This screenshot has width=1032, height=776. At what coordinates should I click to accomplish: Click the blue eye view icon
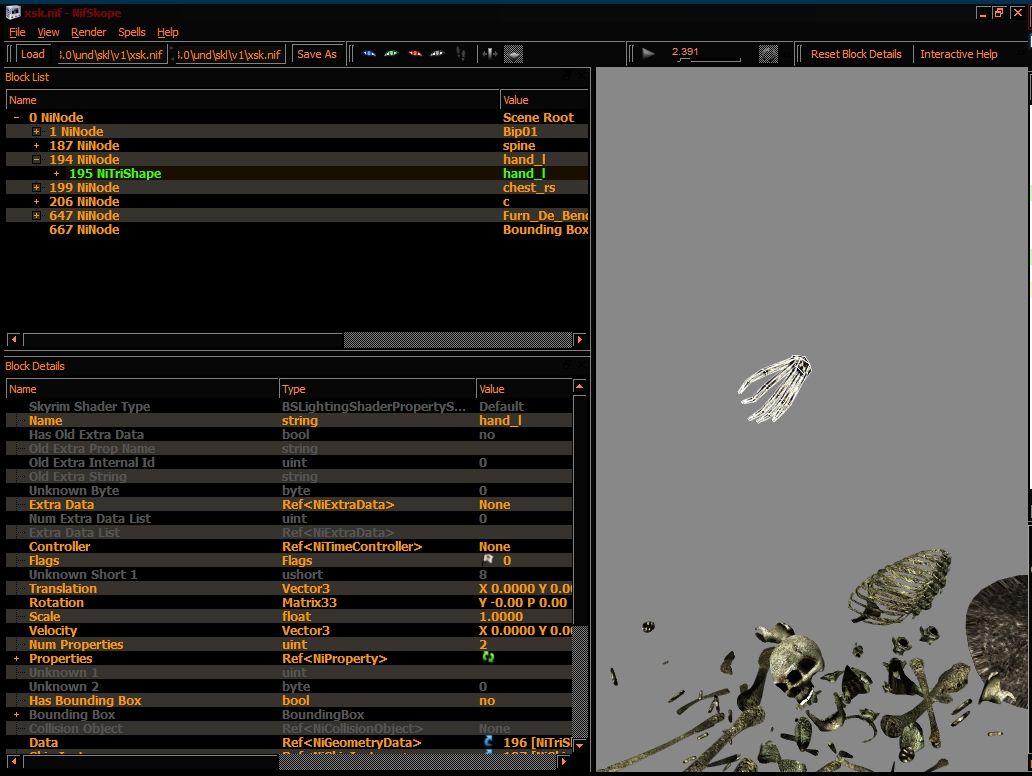click(369, 54)
